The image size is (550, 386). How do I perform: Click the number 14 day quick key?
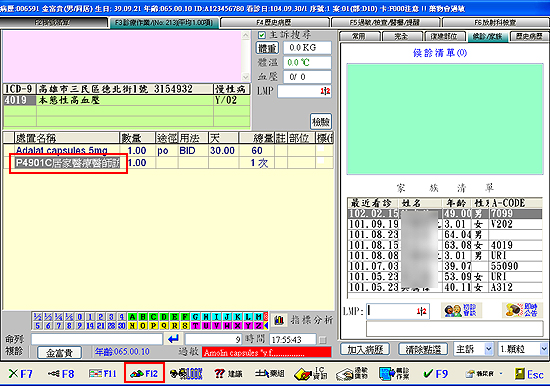(90, 326)
